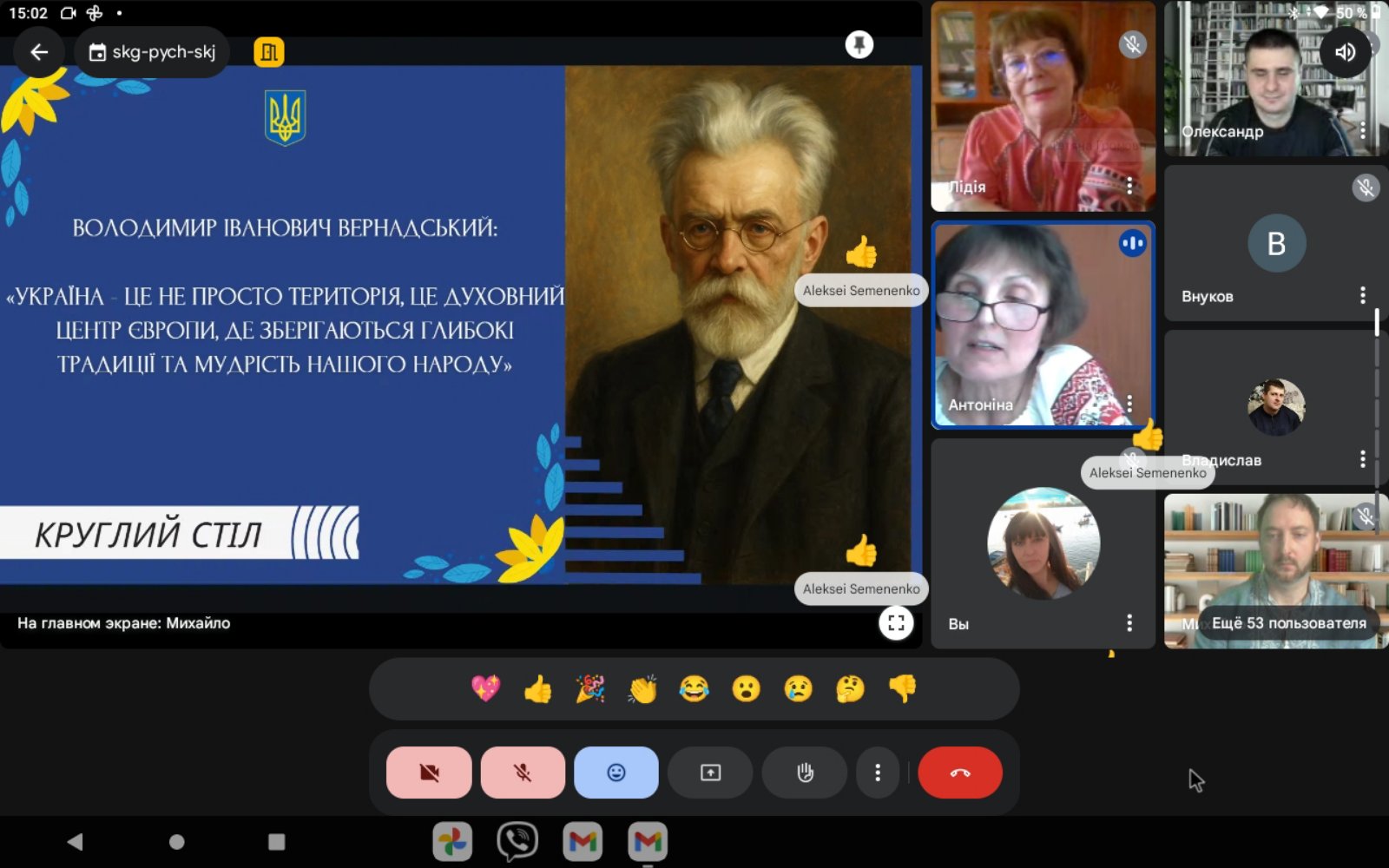Hide the emoji reactions bar

click(616, 773)
